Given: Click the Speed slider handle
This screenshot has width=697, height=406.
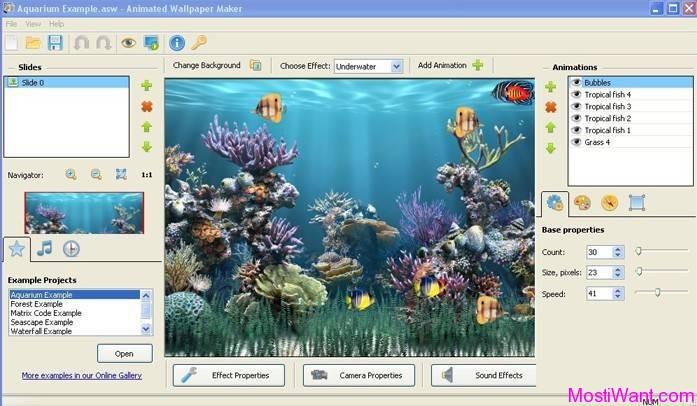Looking at the screenshot, I should [657, 292].
